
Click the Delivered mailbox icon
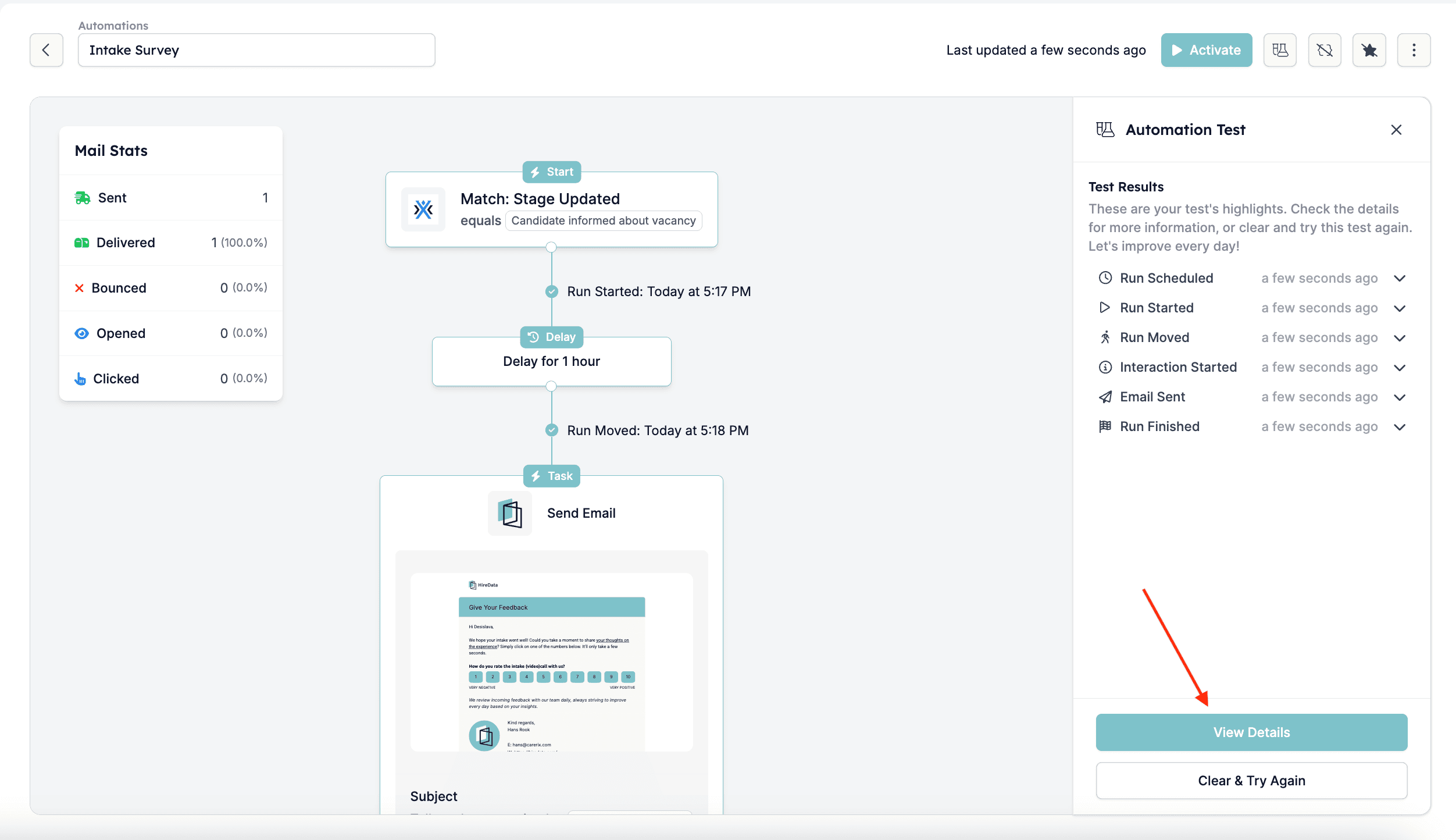tap(81, 243)
